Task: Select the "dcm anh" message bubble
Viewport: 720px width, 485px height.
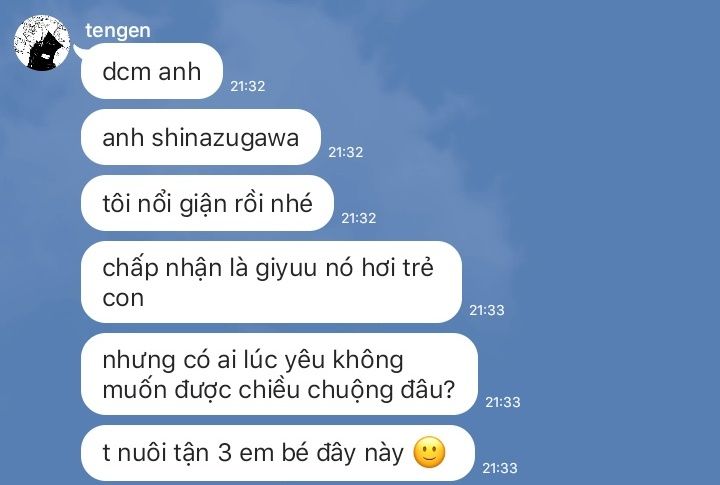Action: 152,71
